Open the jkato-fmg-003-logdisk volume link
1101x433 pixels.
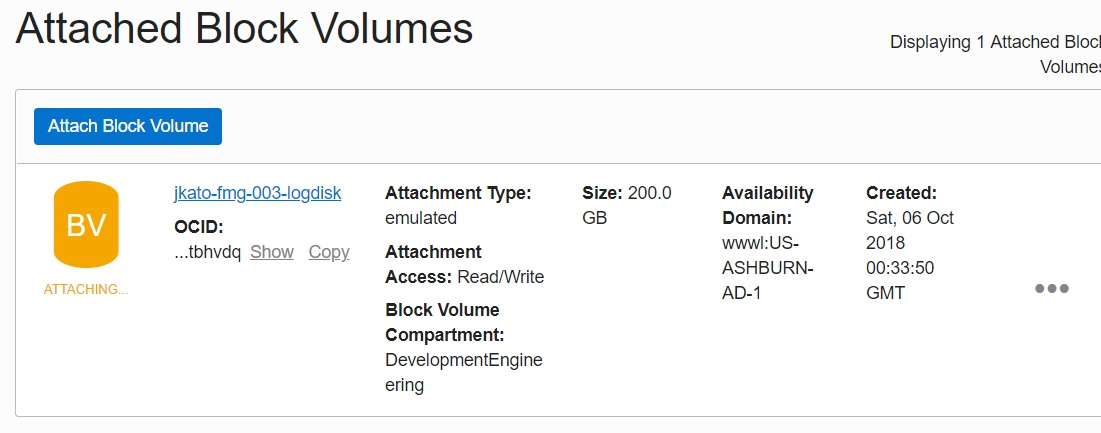point(257,193)
